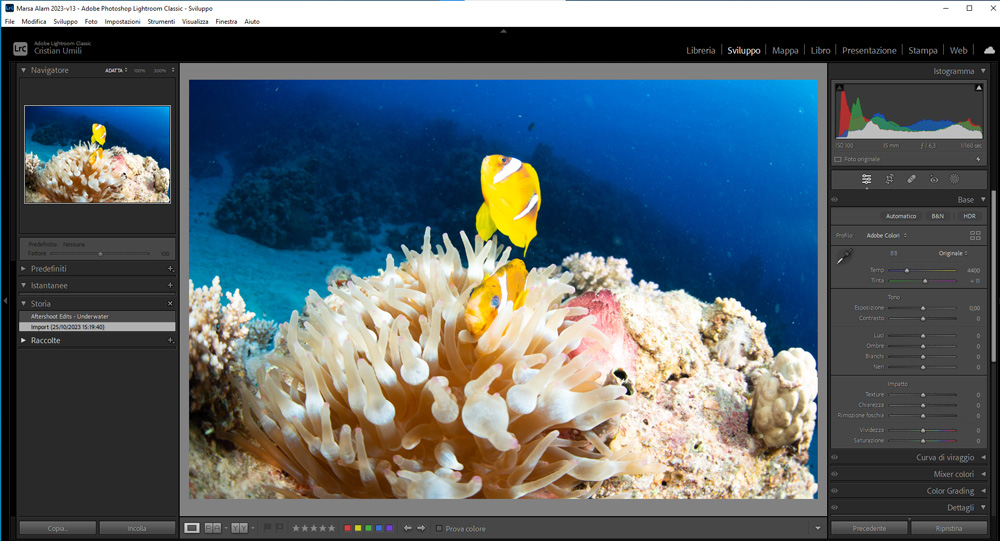Open the profile browser grid icon
Screen dimensions: 1000x541
[x=975, y=235]
